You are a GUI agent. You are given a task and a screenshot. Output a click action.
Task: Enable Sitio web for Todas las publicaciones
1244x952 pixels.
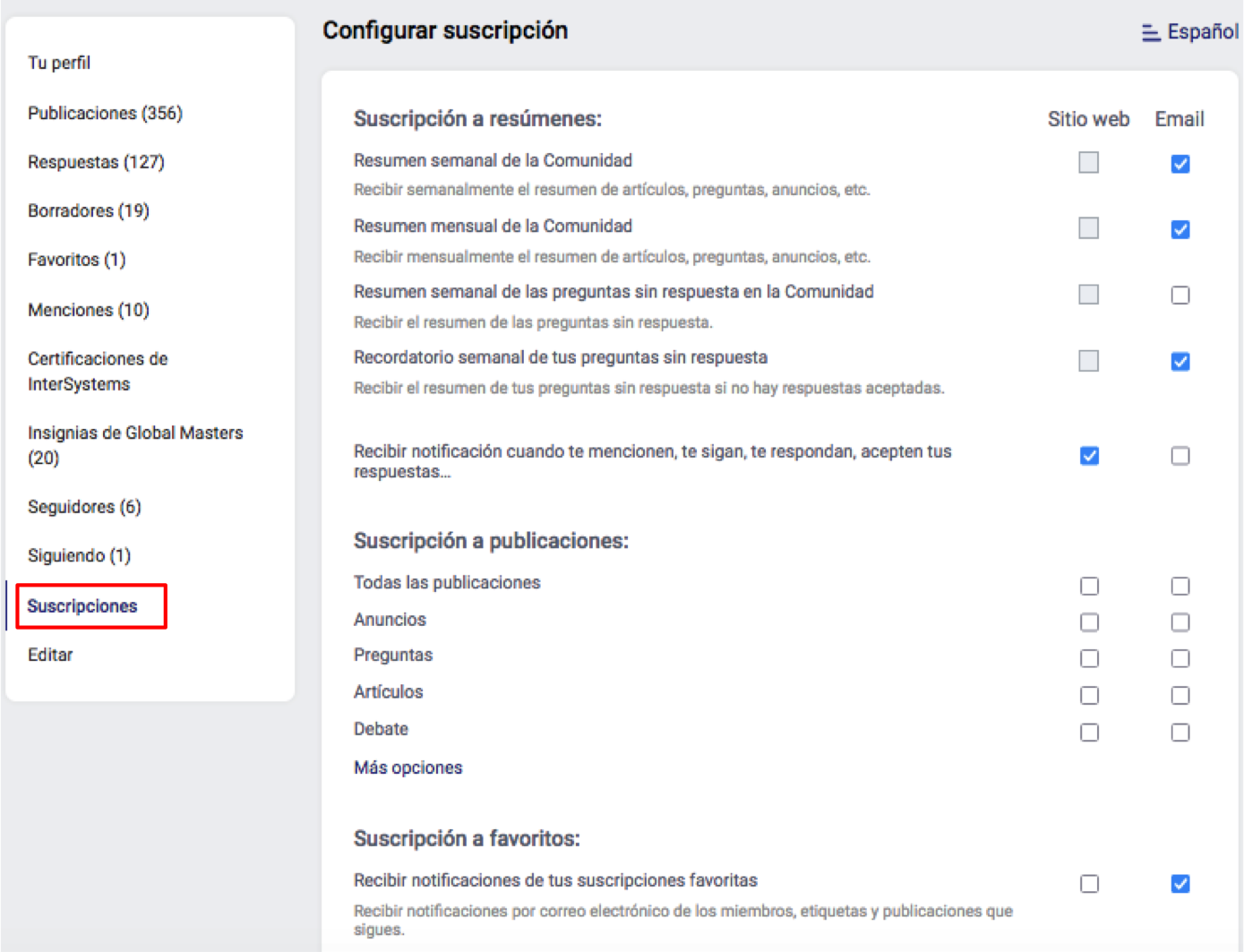point(1089,586)
